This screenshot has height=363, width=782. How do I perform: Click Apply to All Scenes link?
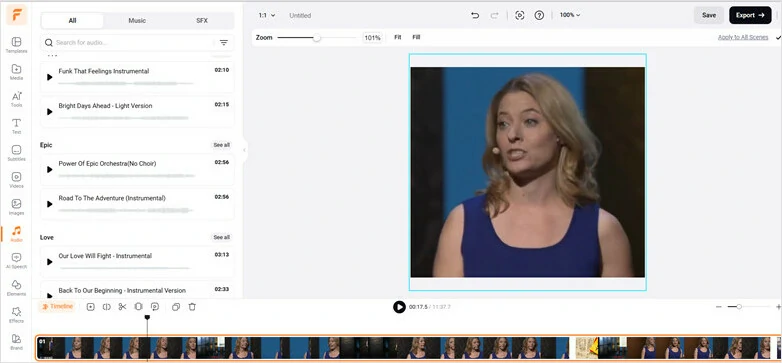pyautogui.click(x=743, y=37)
